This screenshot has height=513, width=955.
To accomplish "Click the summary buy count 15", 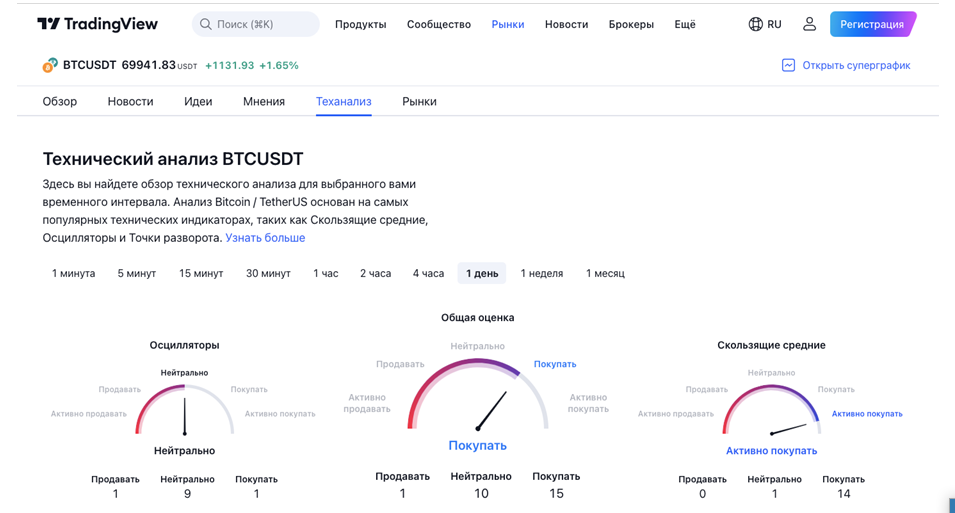I will (557, 494).
